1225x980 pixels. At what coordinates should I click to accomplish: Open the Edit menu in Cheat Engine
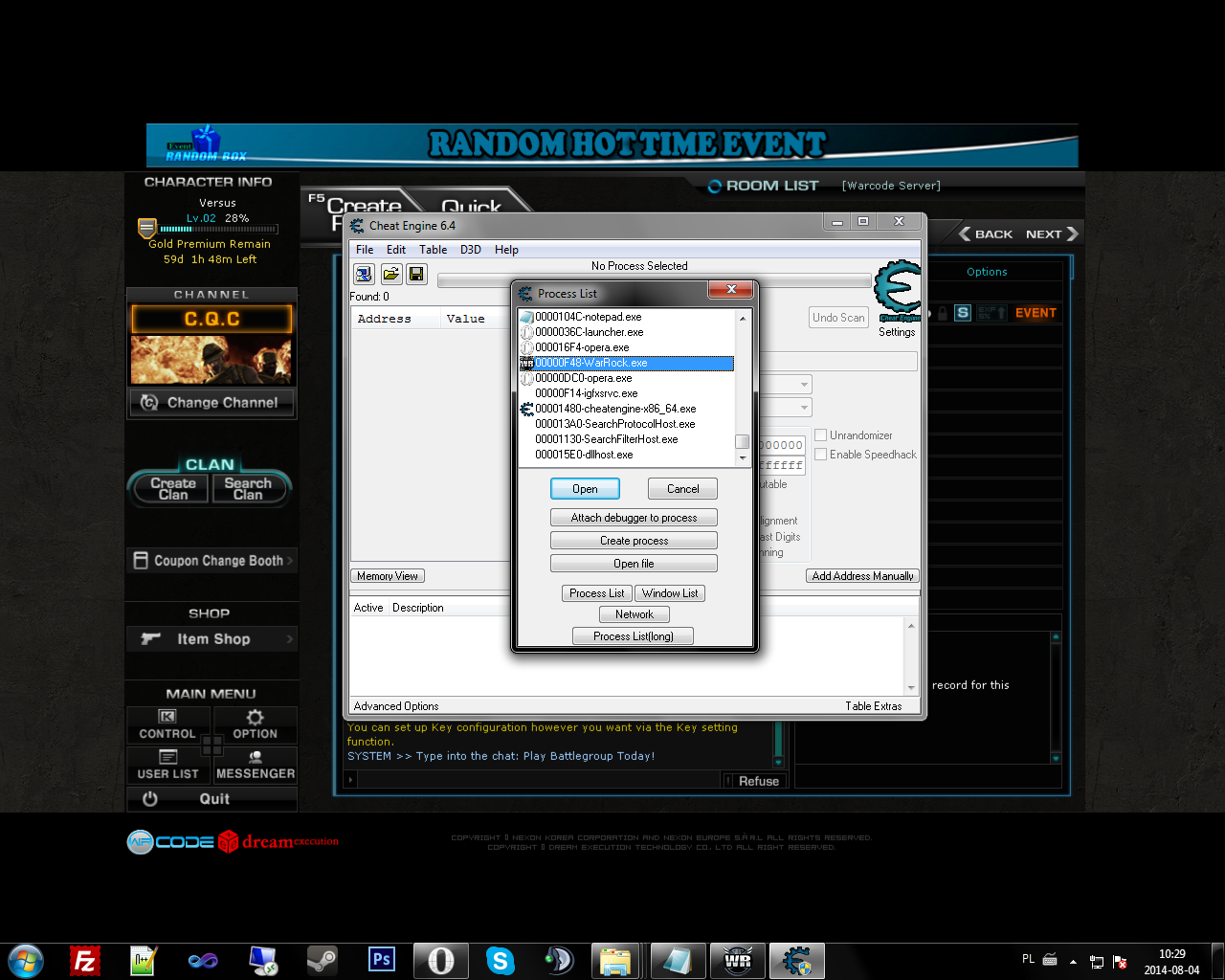pyautogui.click(x=396, y=250)
